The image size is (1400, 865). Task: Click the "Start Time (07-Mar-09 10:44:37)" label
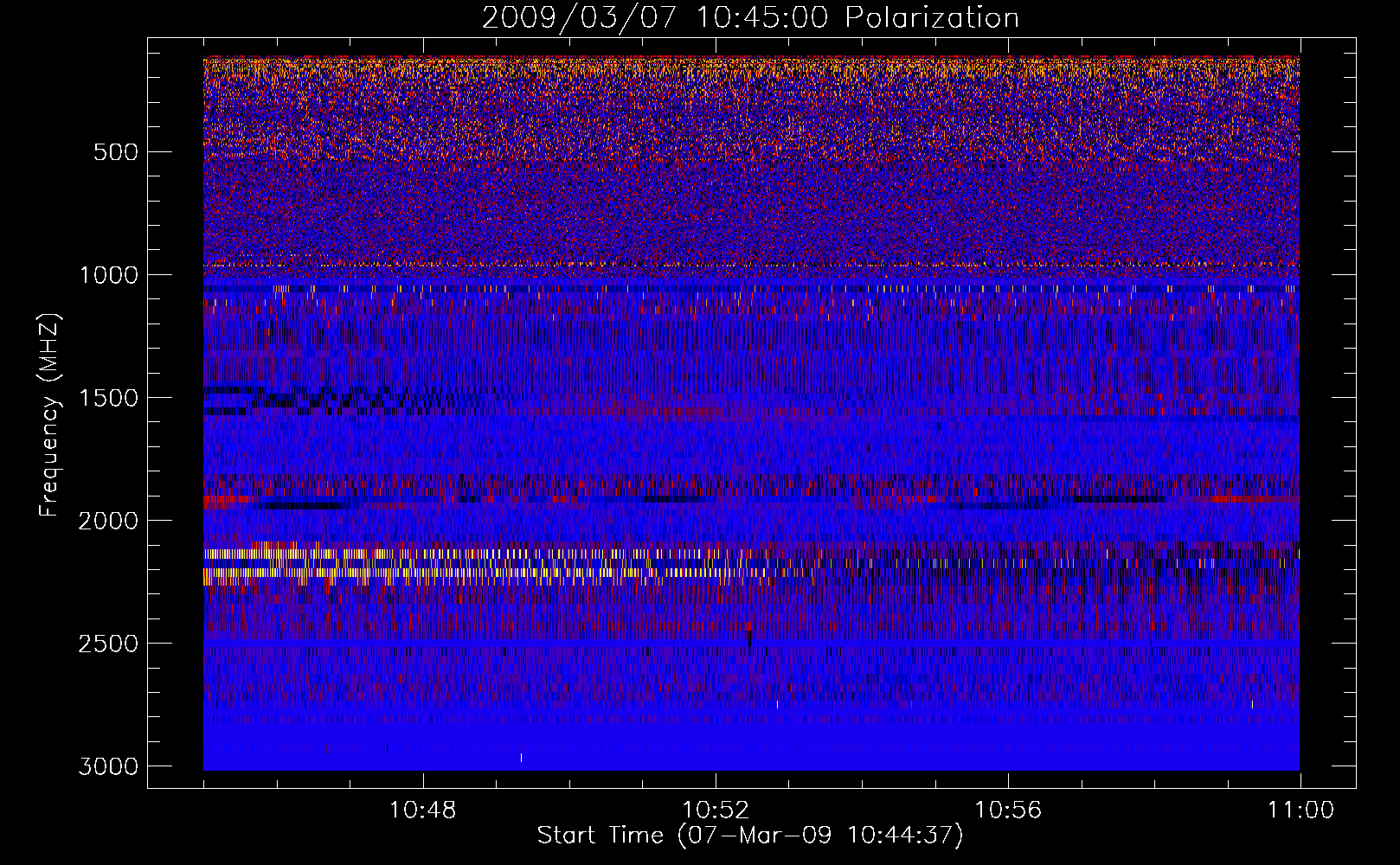(x=750, y=836)
